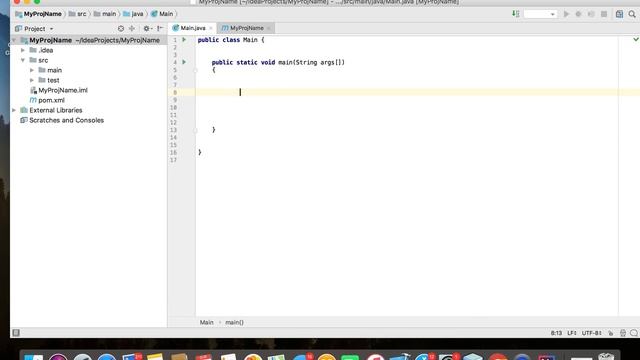Viewport: 640px width, 360px height.
Task: Select Scratches and Consoles item
Action: point(62,120)
